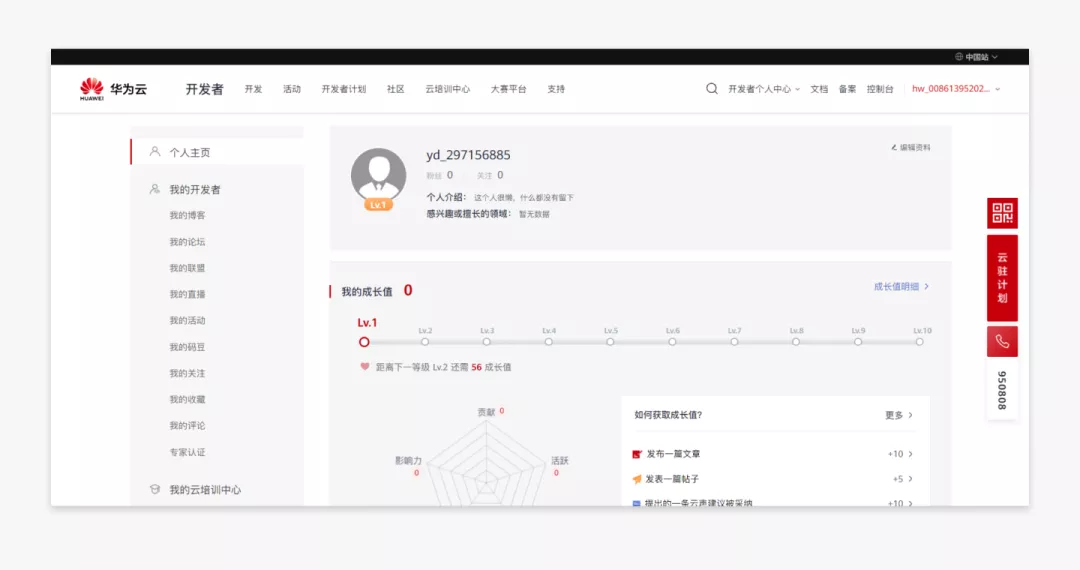Image resolution: width=1080 pixels, height=570 pixels.
Task: Click the chevron on 发布一篇文章 row
Action: click(x=911, y=454)
